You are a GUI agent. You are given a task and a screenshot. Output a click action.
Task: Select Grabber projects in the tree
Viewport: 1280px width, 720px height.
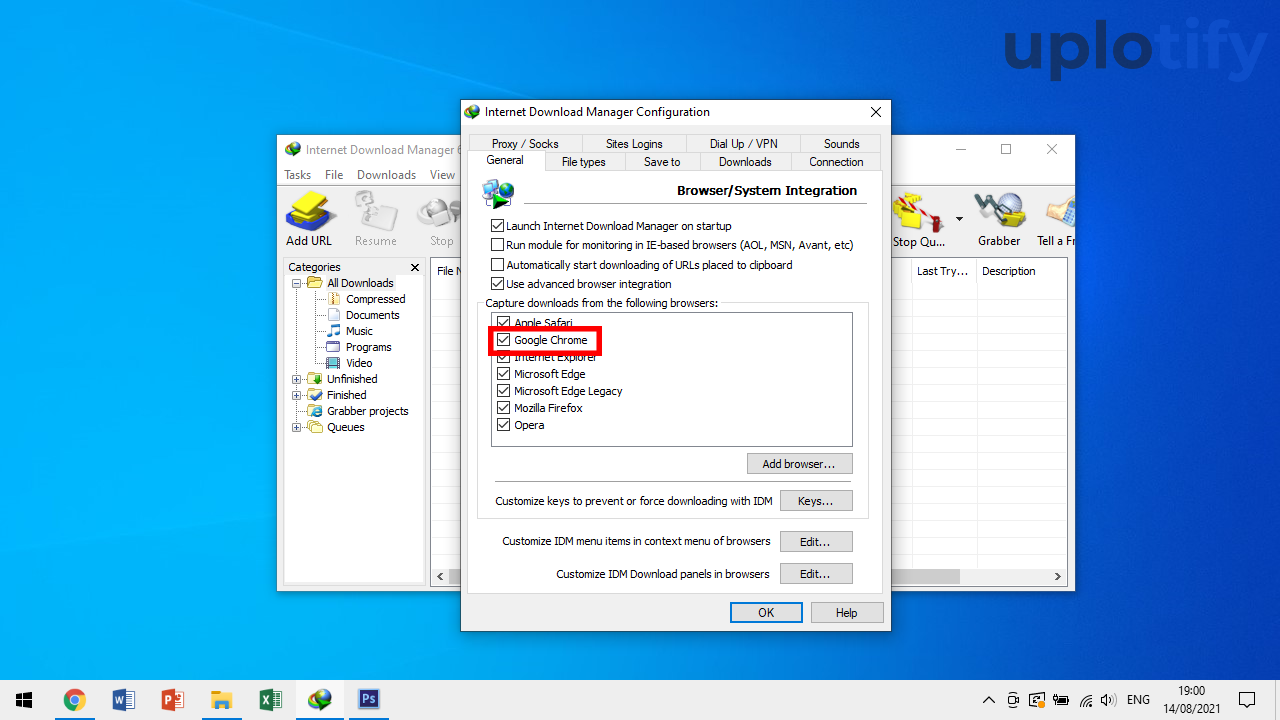tap(367, 411)
